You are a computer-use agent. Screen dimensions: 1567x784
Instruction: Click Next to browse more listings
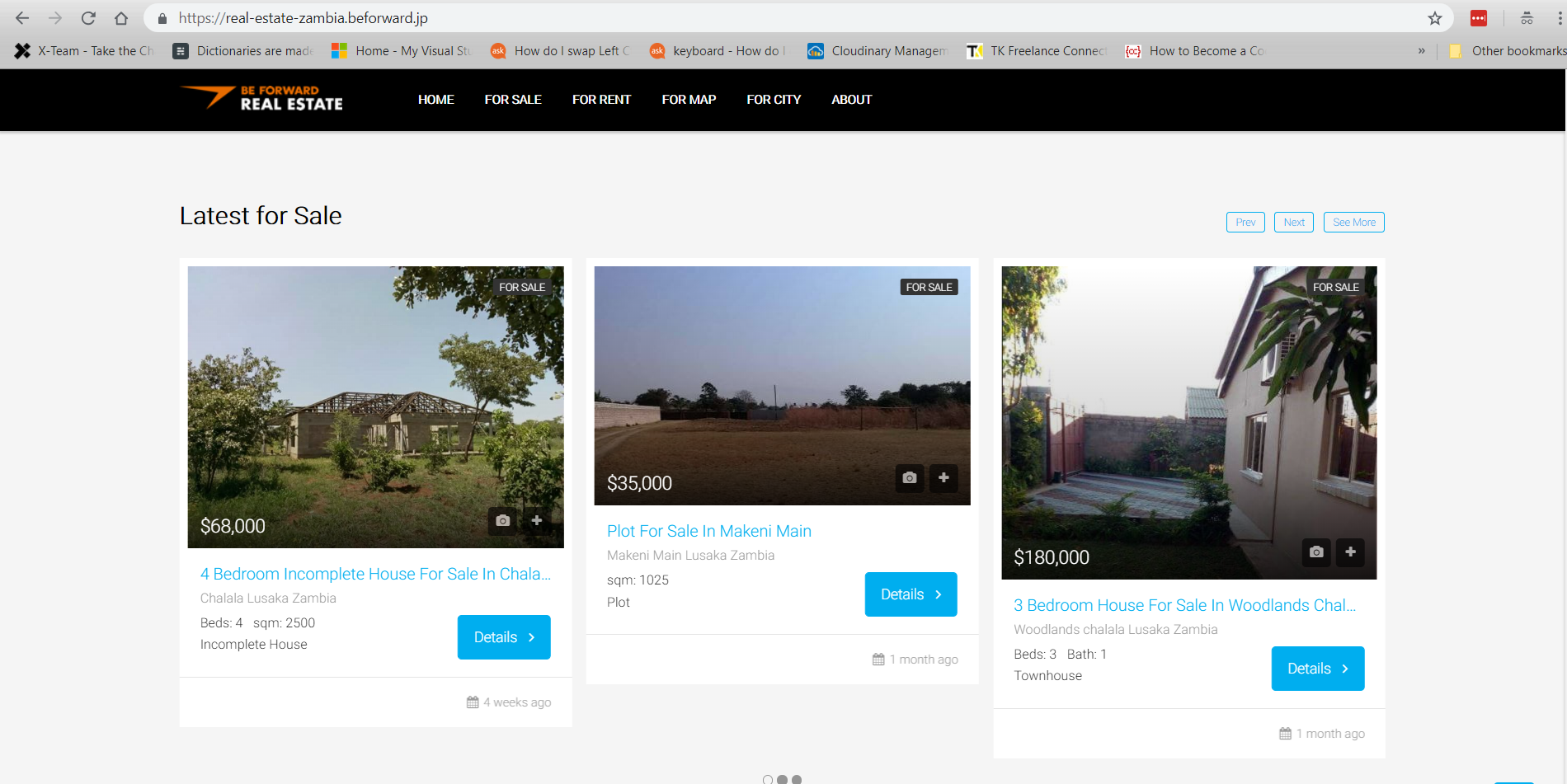[1293, 222]
